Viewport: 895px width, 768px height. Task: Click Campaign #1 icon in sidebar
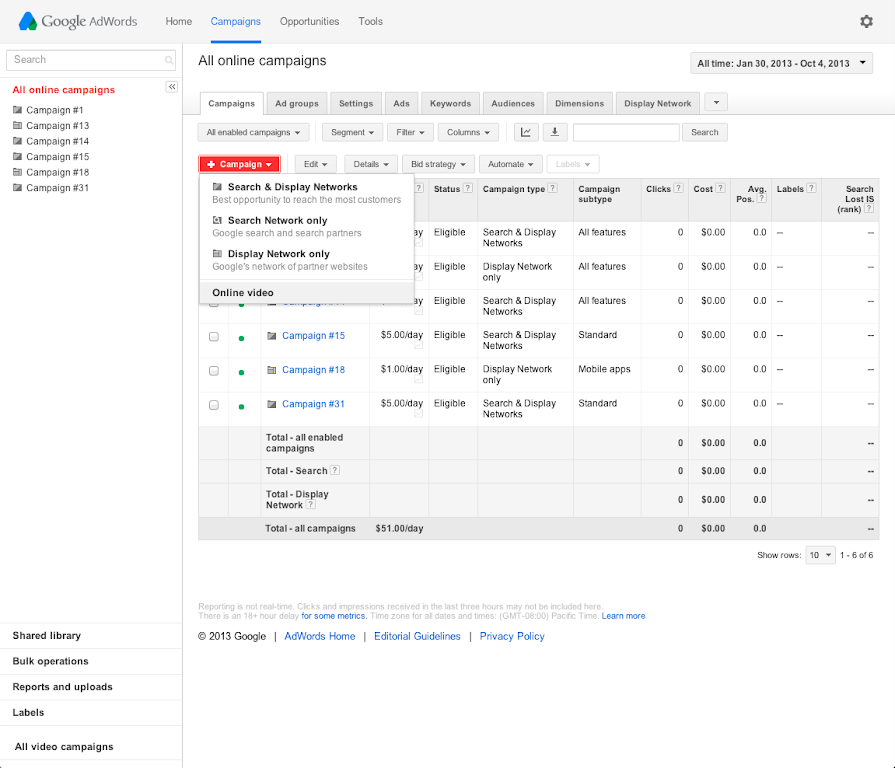18,110
